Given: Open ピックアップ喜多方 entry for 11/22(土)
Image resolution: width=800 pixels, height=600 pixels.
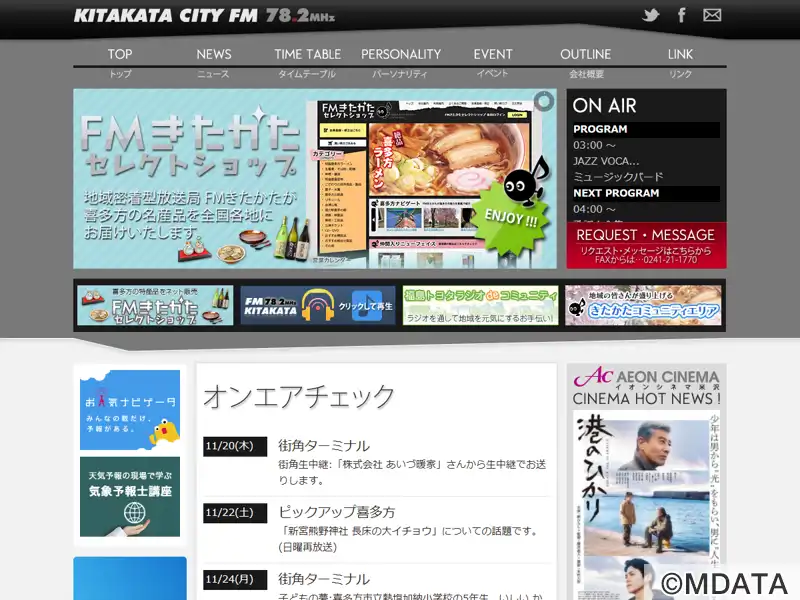Looking at the screenshot, I should pos(337,512).
